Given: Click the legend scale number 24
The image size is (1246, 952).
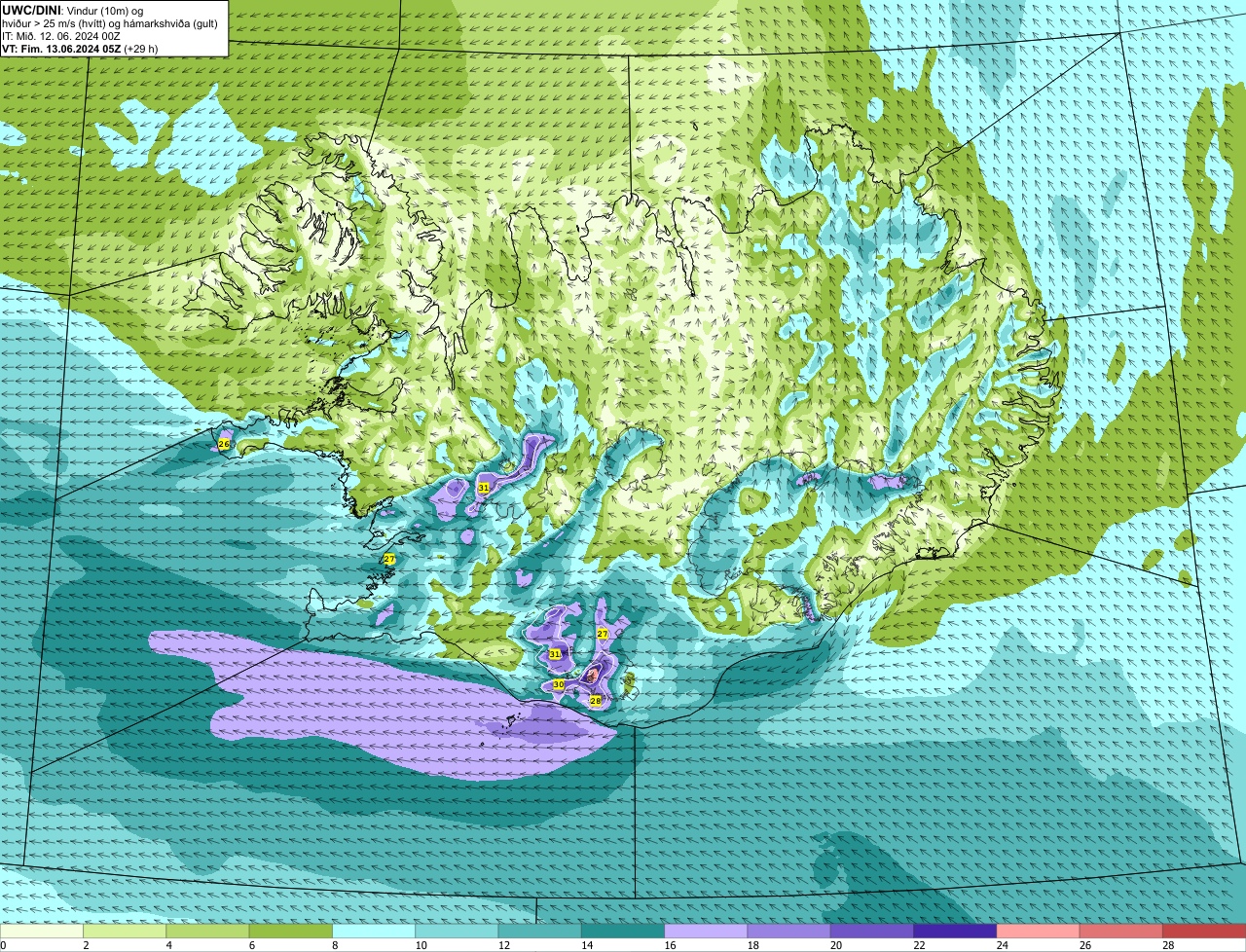Looking at the screenshot, I should pos(1001,945).
